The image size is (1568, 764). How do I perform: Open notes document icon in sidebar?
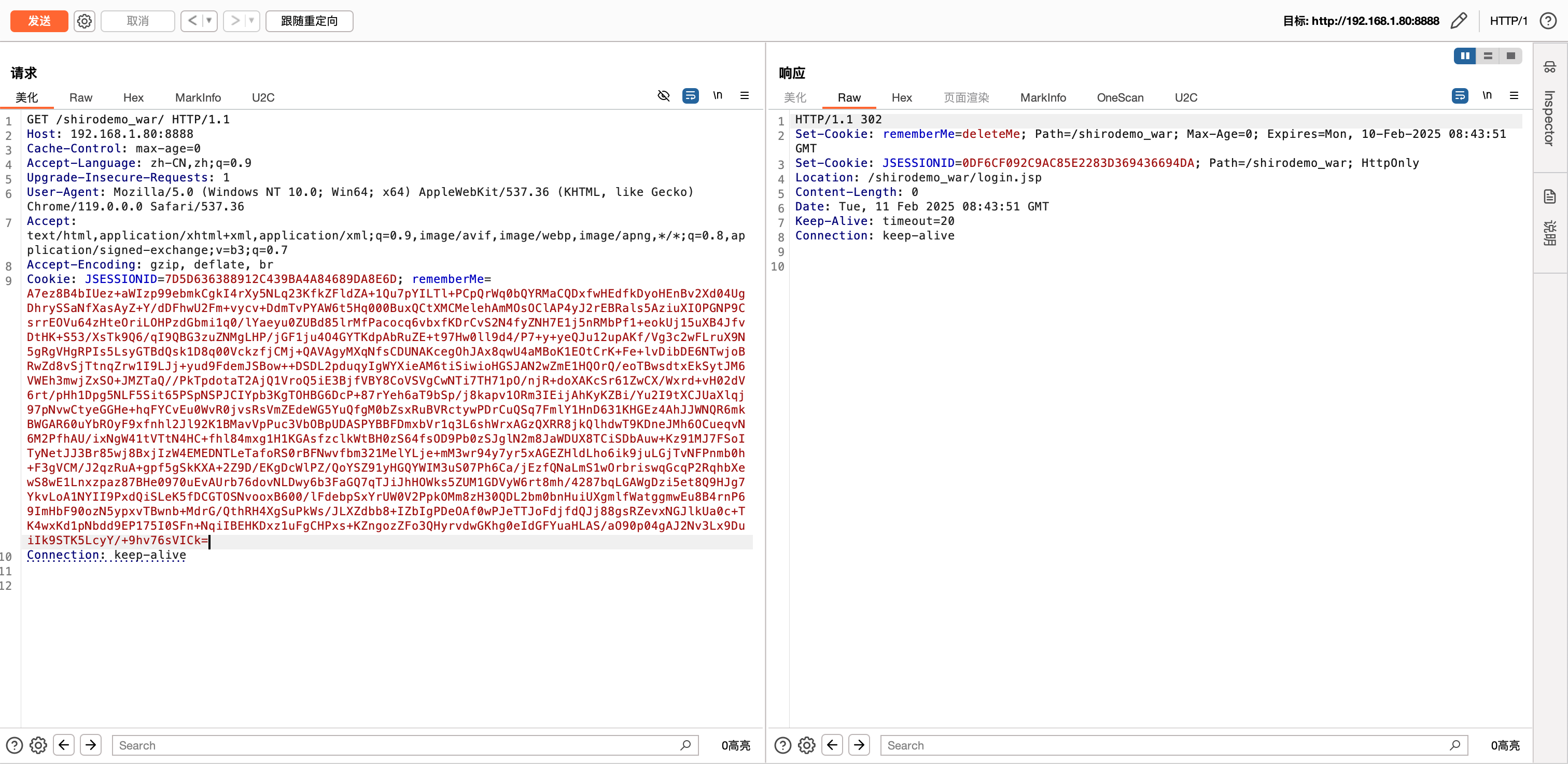(1549, 196)
